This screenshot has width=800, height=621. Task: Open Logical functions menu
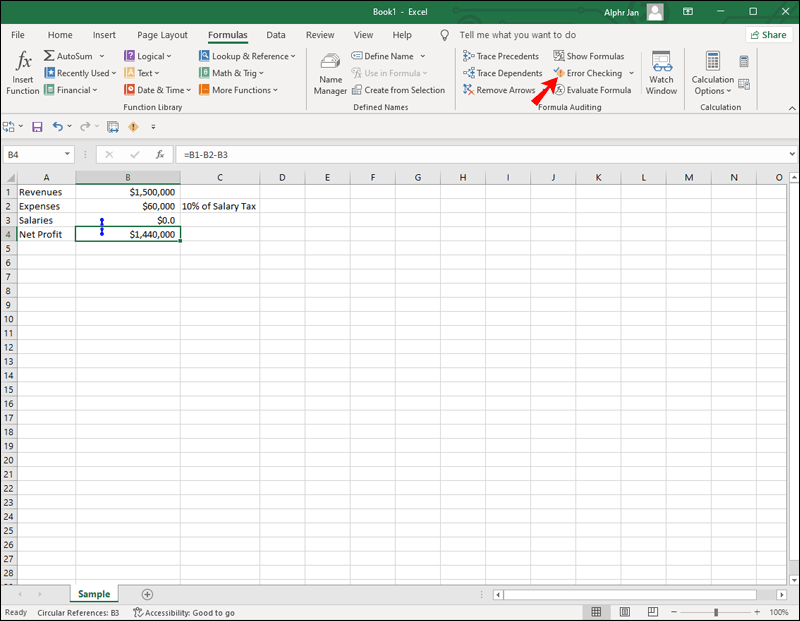(x=147, y=56)
